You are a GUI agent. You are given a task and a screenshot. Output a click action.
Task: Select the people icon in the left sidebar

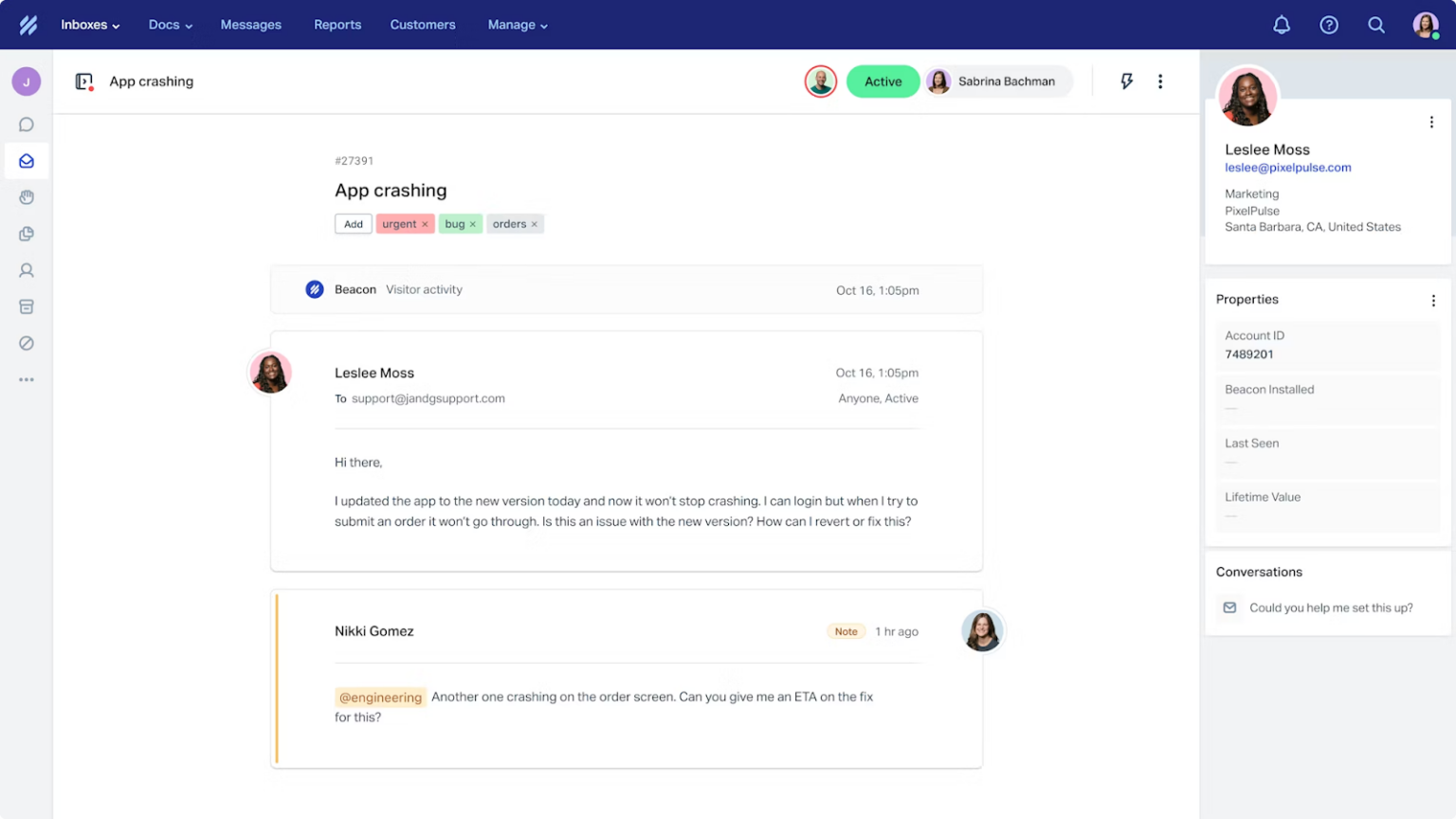coord(27,270)
